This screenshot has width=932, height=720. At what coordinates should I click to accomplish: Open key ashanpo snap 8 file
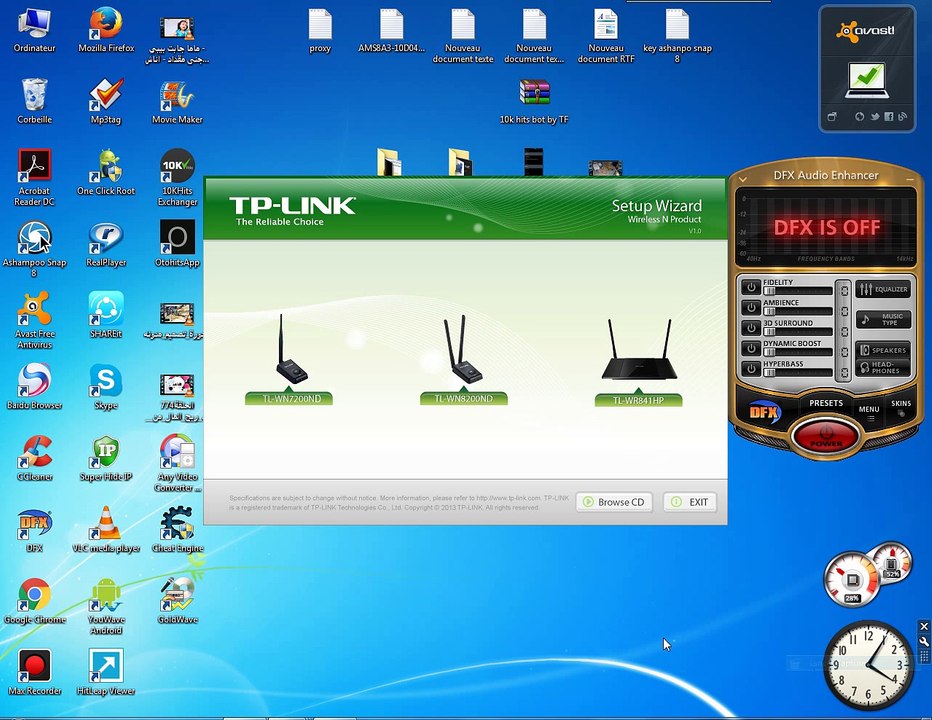(677, 34)
